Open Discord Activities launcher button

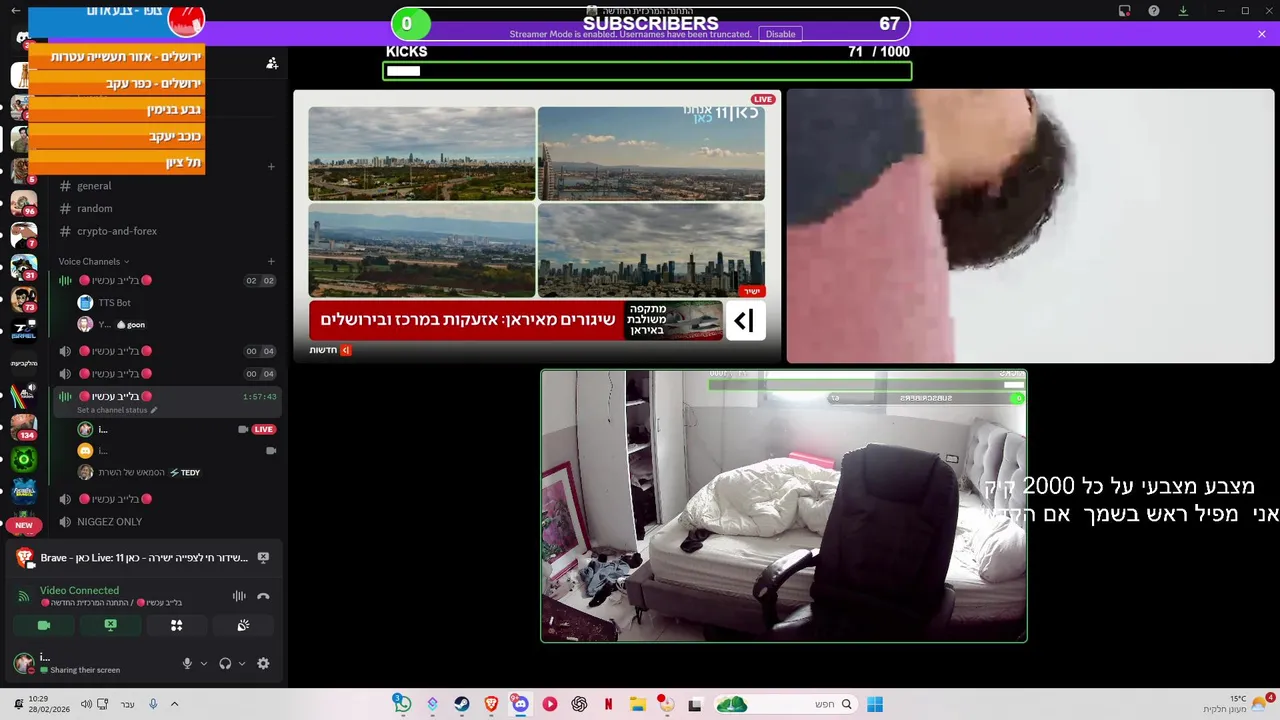pyautogui.click(x=176, y=625)
